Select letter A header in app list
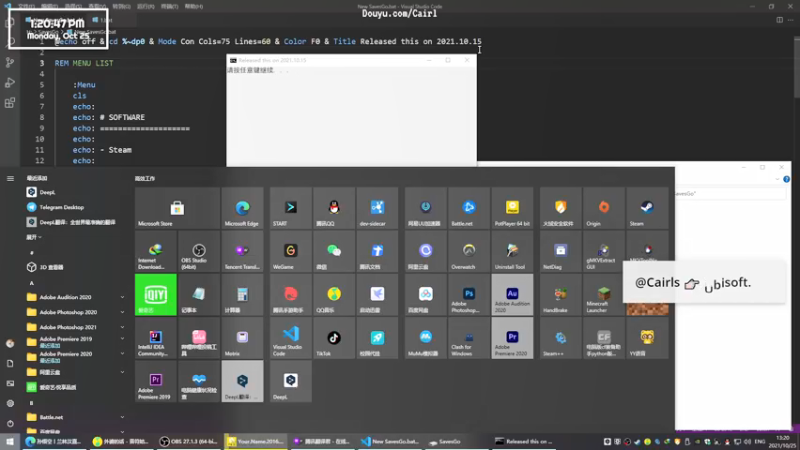 click(32, 283)
